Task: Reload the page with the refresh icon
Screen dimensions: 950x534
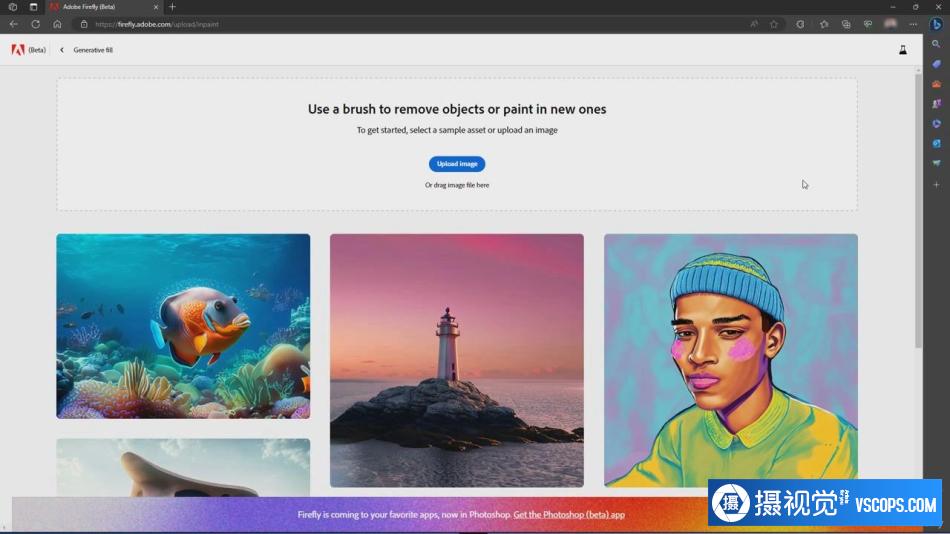Action: tap(36, 24)
